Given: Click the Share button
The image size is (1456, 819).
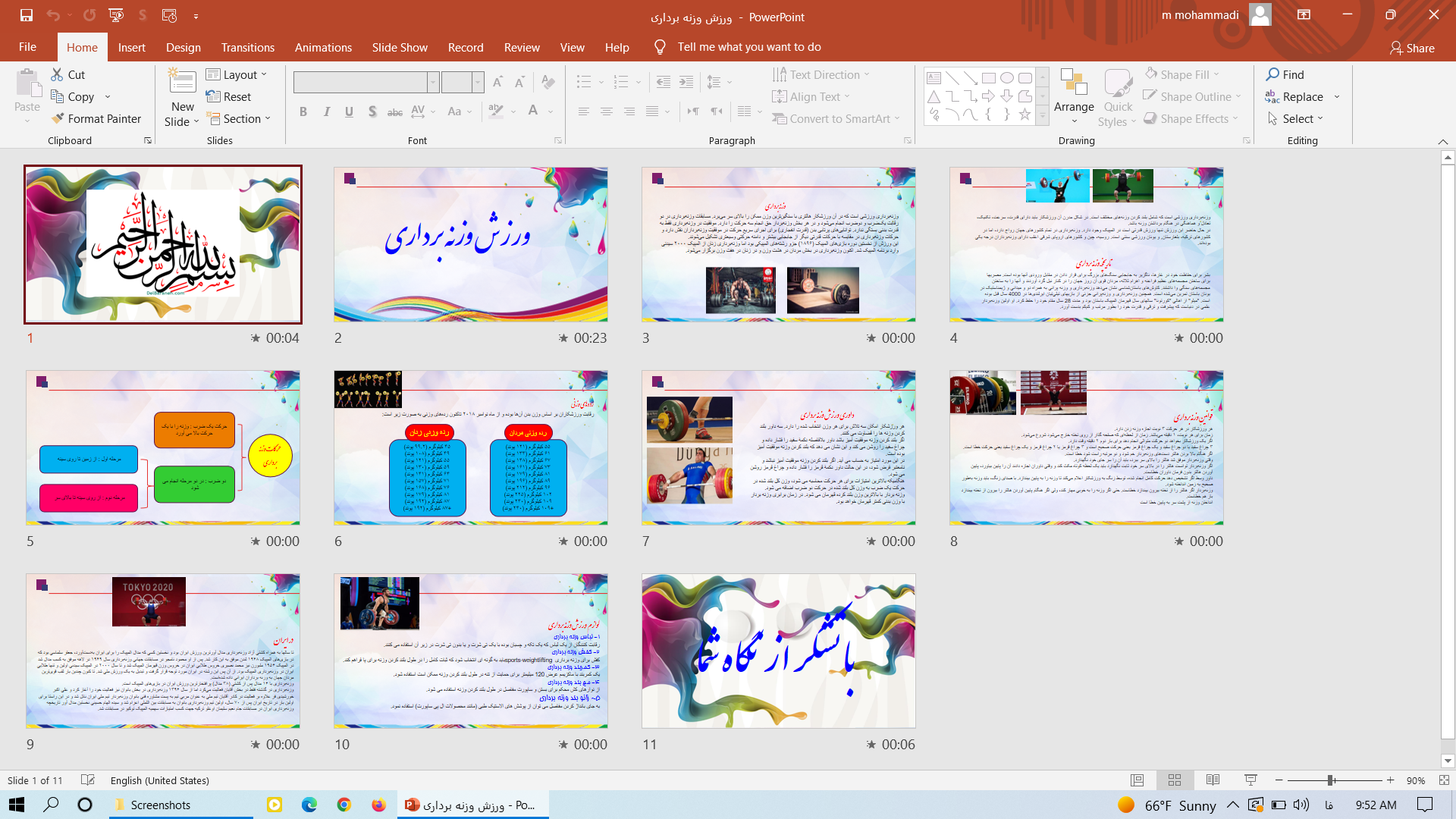Looking at the screenshot, I should click(1412, 48).
